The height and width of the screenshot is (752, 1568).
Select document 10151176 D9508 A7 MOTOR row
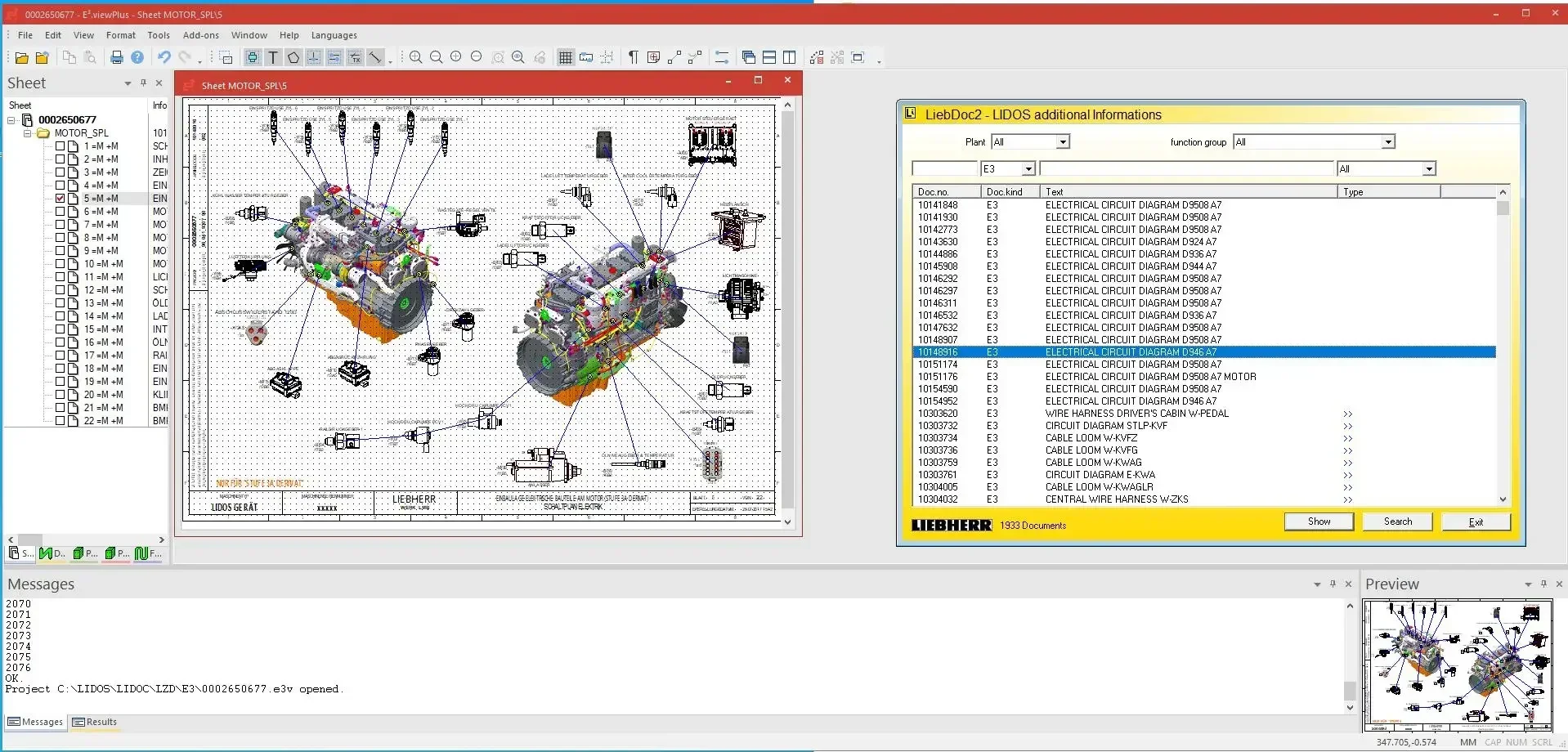click(x=1204, y=377)
